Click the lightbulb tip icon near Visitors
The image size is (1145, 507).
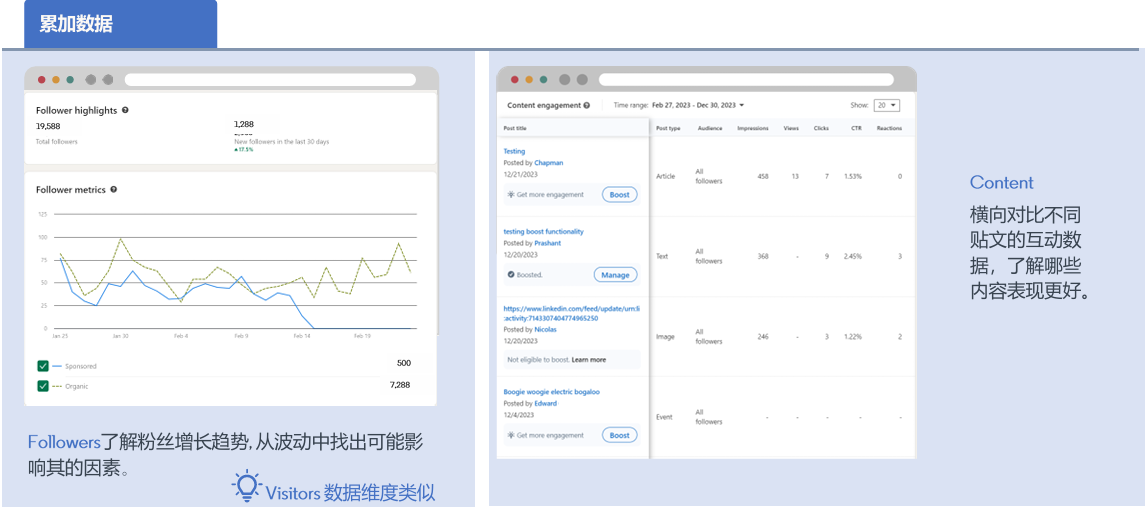[x=246, y=486]
